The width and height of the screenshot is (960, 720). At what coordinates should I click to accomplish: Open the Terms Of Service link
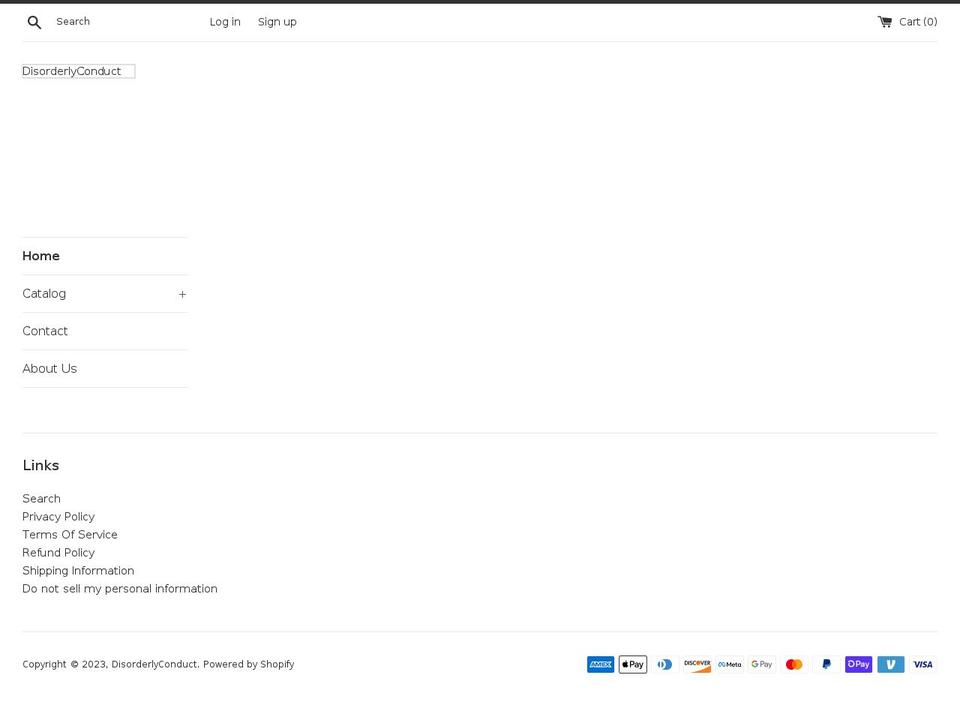pyautogui.click(x=70, y=534)
